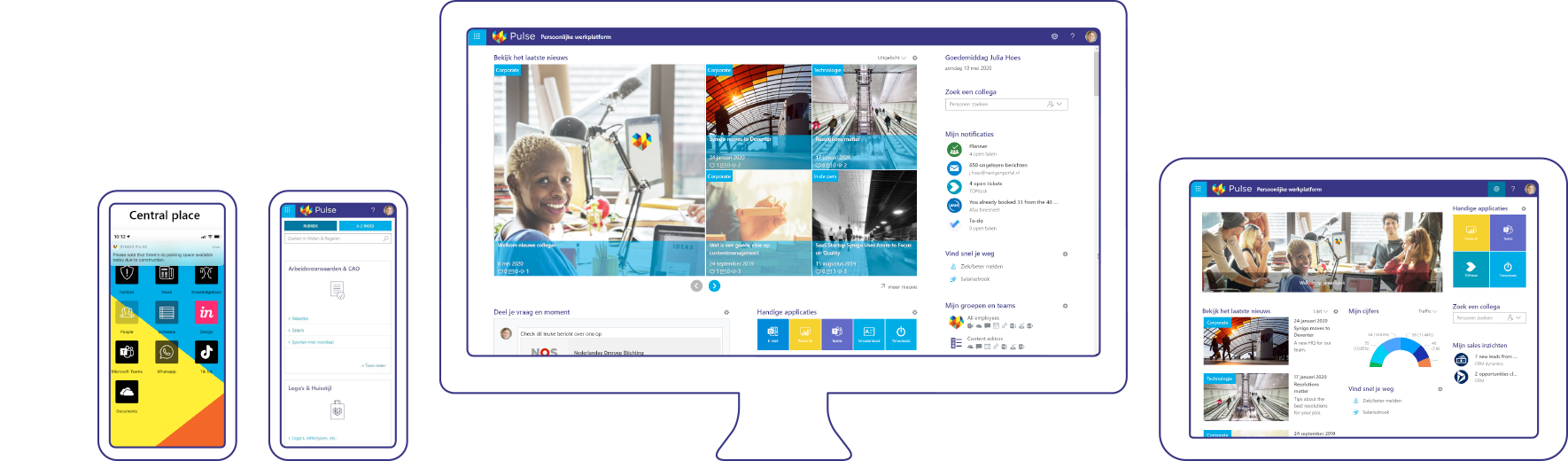Open 'Ziek/beter melden' link on desktop
The height and width of the screenshot is (461, 1568).
[982, 266]
